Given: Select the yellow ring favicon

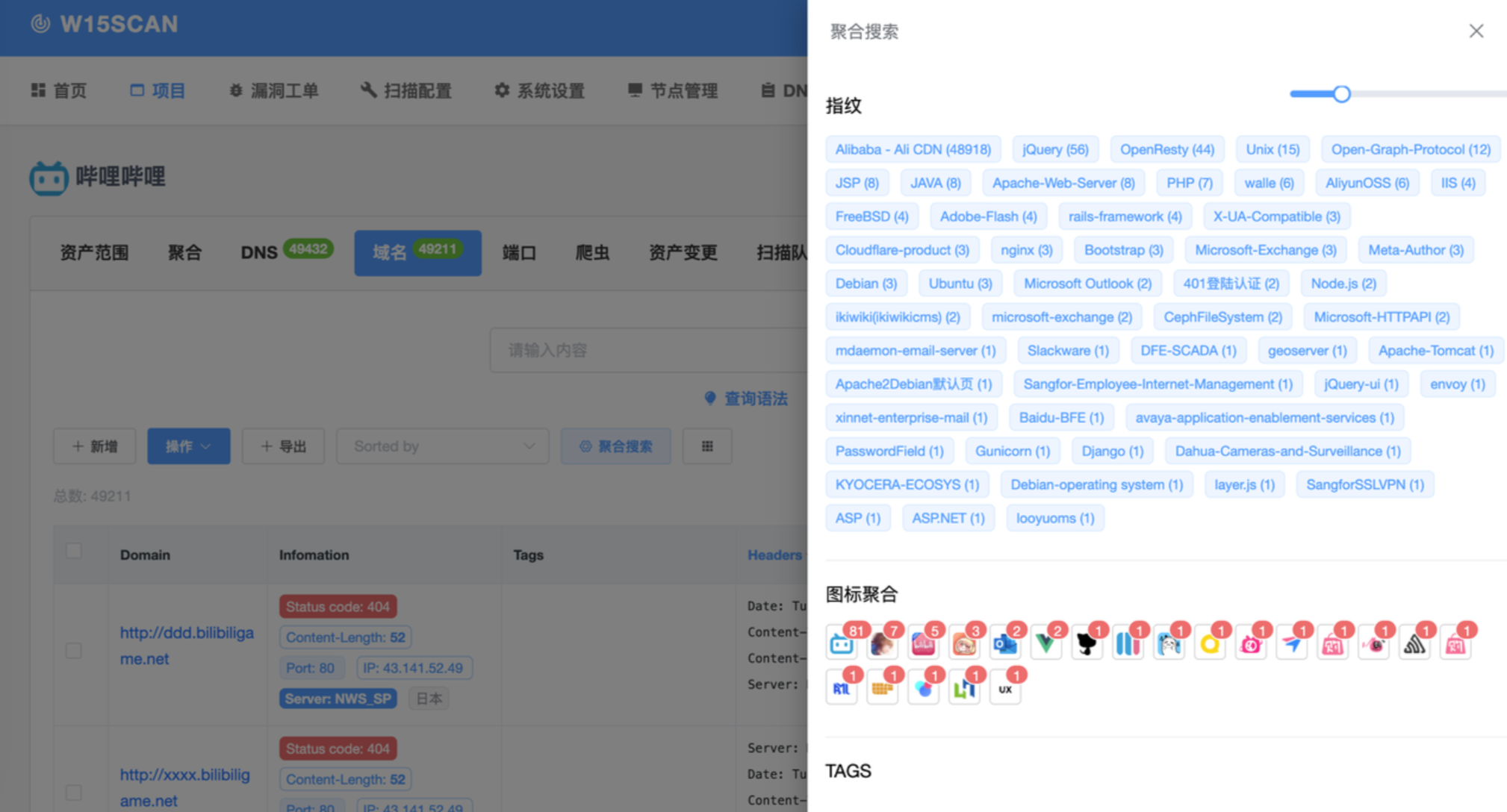Looking at the screenshot, I should 1210,643.
